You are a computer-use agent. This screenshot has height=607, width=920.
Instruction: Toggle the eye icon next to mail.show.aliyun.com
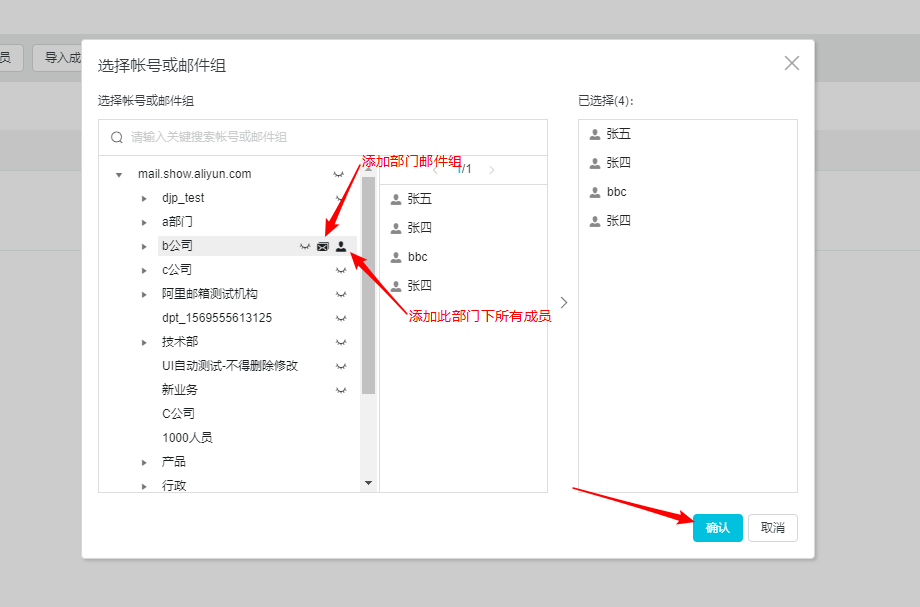[340, 174]
